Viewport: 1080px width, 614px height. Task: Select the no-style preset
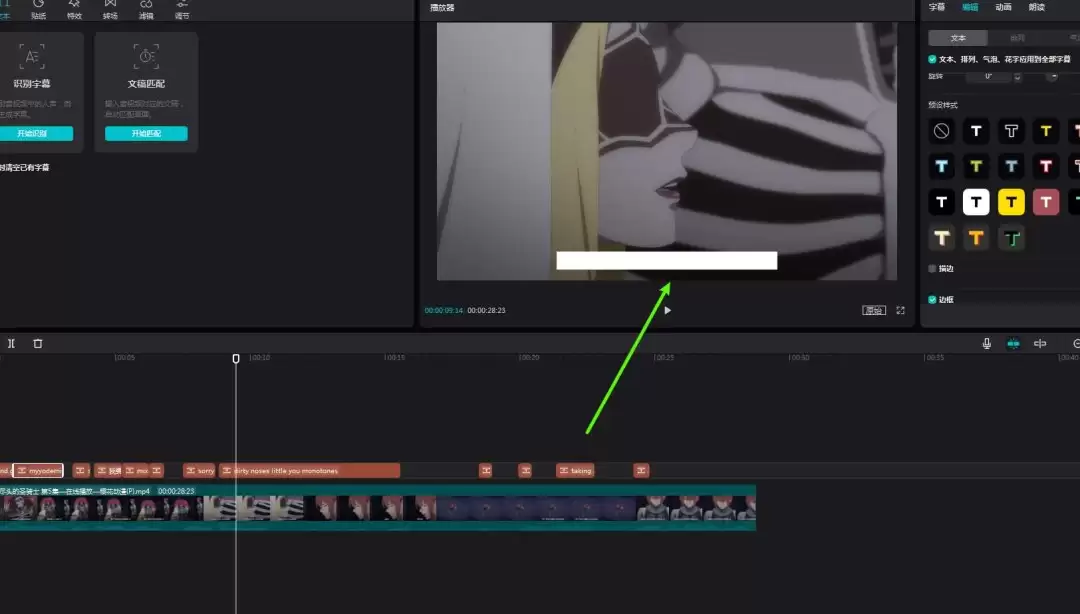point(942,130)
